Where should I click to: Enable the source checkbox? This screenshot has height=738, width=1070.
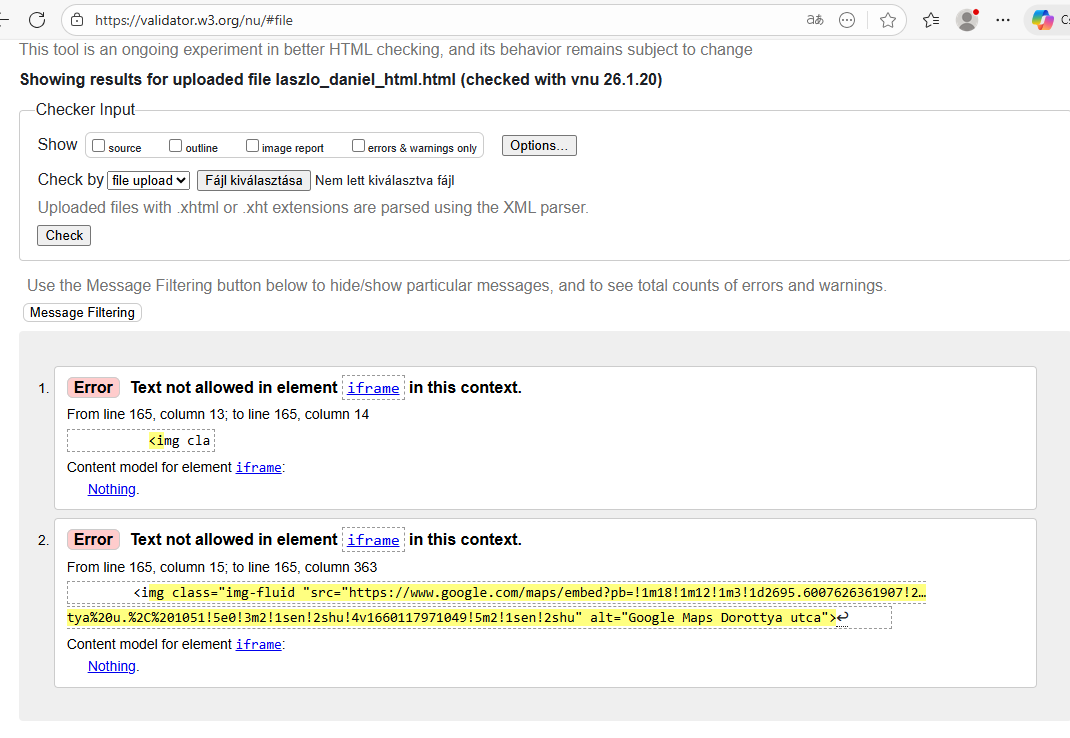click(x=99, y=146)
